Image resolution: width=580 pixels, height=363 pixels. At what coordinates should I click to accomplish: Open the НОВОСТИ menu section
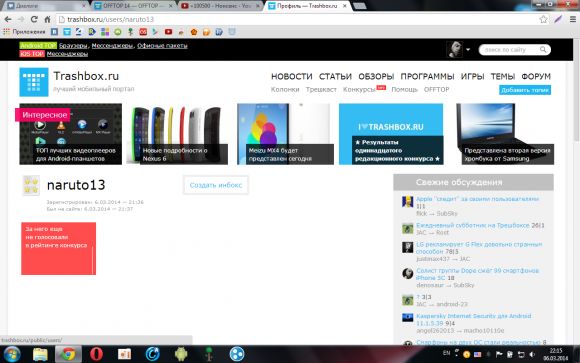291,77
